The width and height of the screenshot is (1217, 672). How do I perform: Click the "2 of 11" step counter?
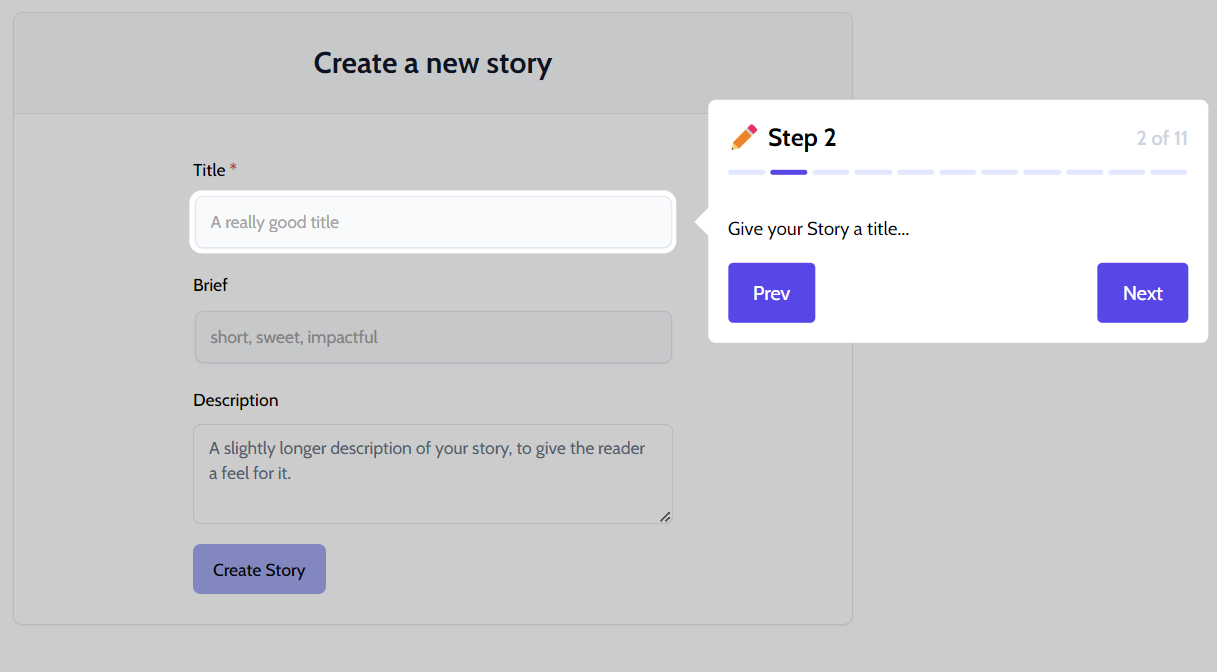coord(1161,138)
